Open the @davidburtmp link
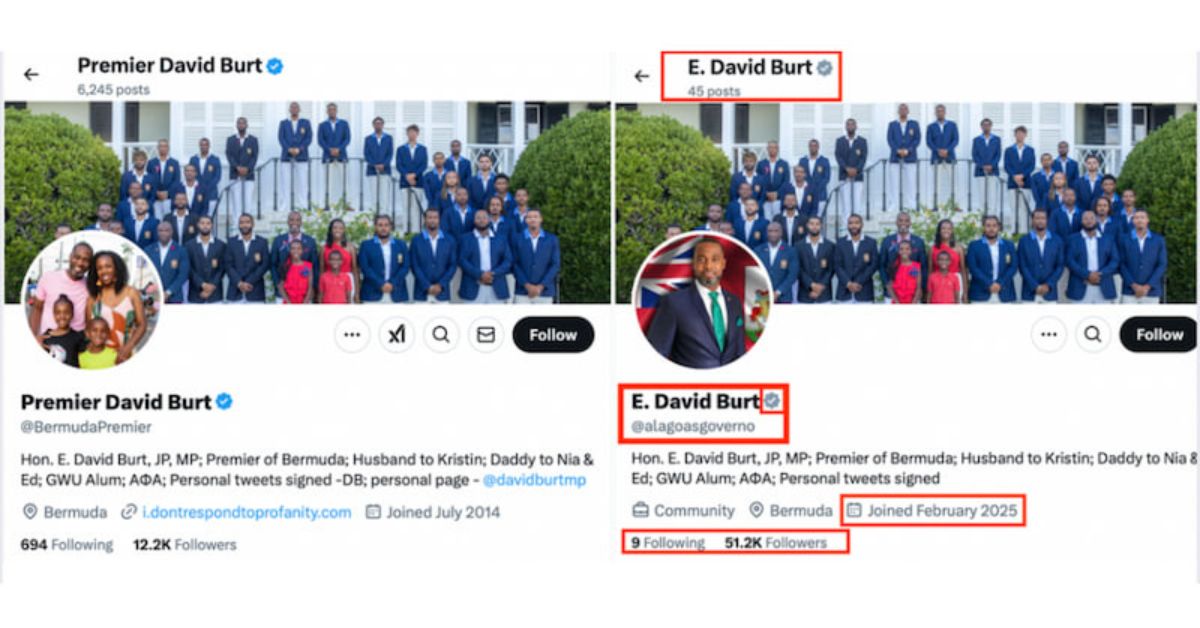The height and width of the screenshot is (628, 1200). click(534, 480)
